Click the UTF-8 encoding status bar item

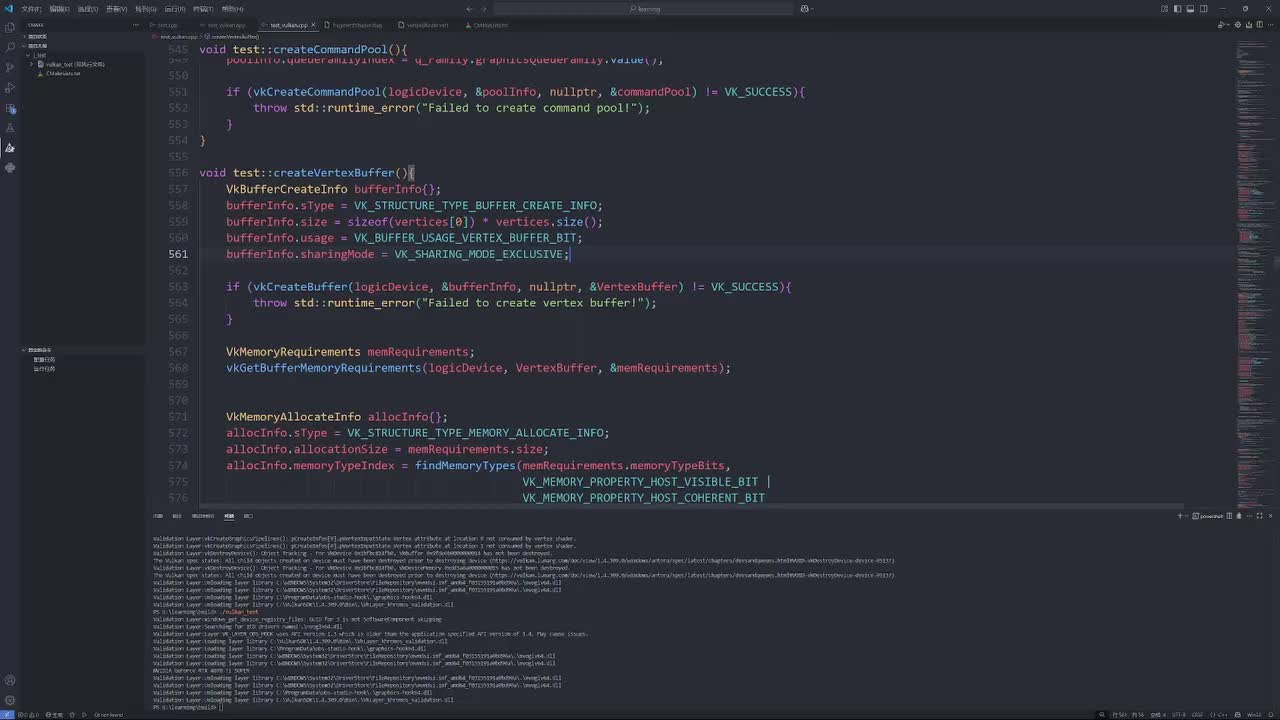click(1178, 714)
